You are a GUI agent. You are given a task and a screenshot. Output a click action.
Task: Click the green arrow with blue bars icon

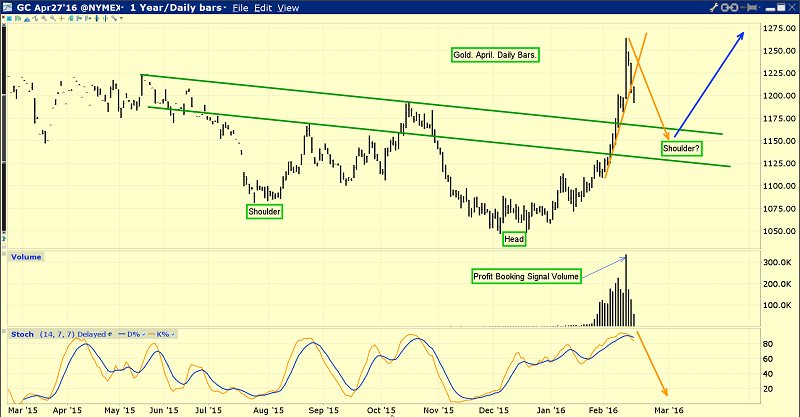70,18
